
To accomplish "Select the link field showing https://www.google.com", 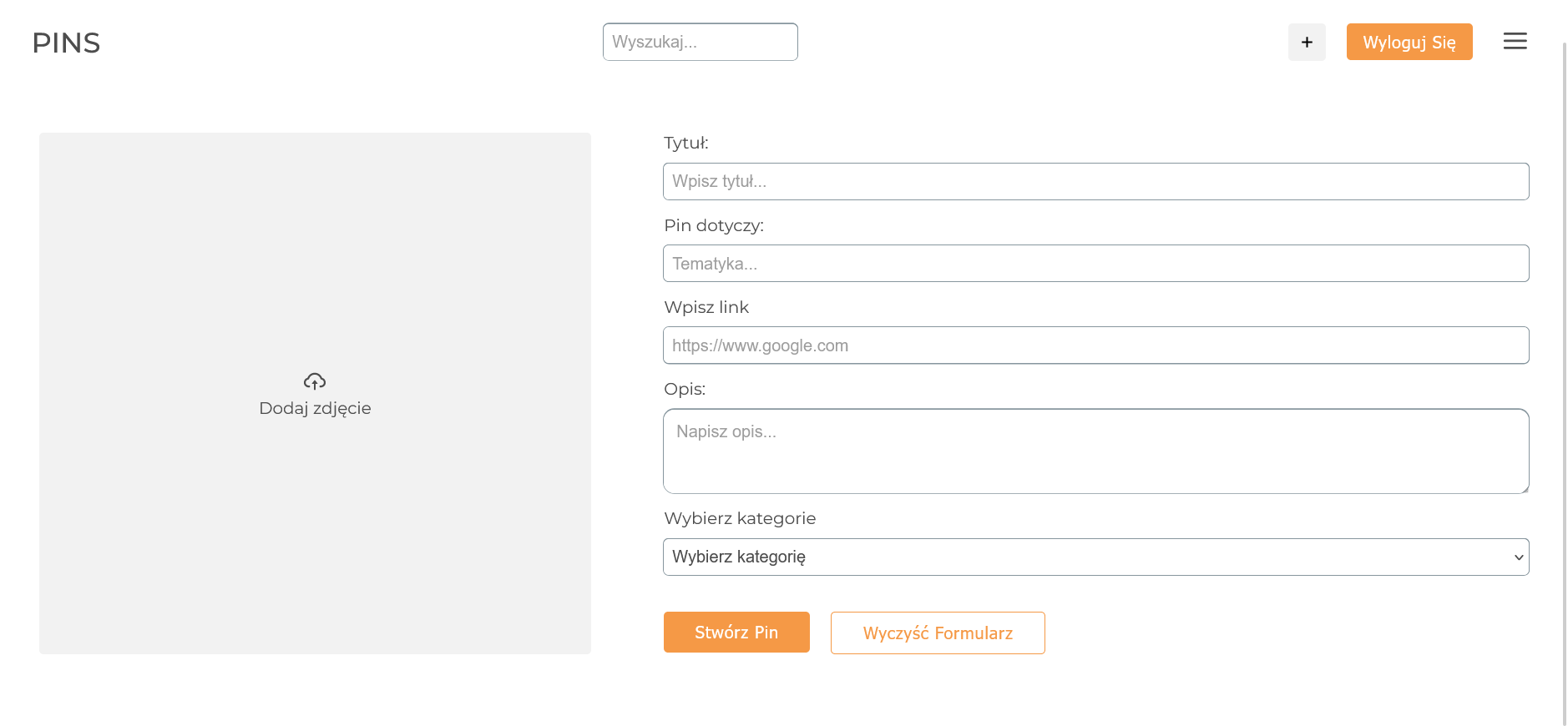I will pyautogui.click(x=1095, y=345).
